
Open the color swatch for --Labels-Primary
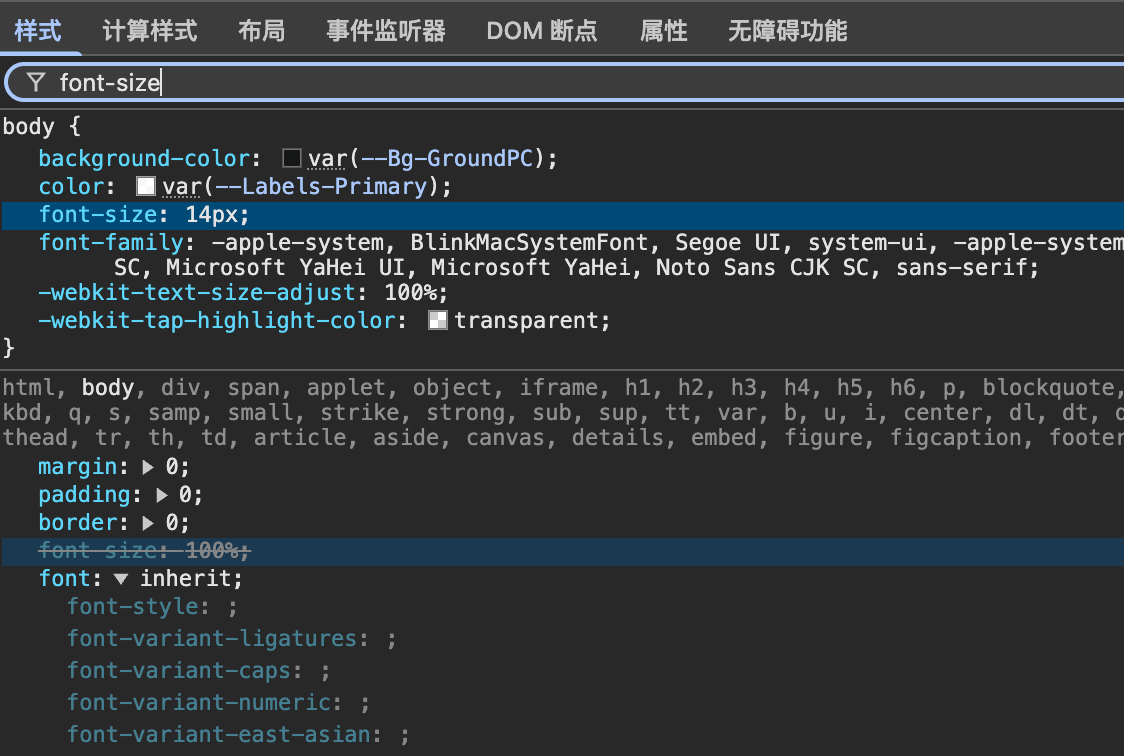pos(146,186)
